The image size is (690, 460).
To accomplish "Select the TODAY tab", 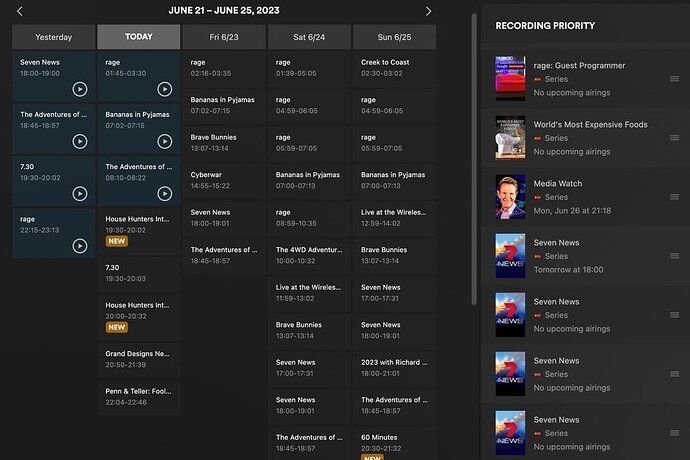I will point(139,37).
